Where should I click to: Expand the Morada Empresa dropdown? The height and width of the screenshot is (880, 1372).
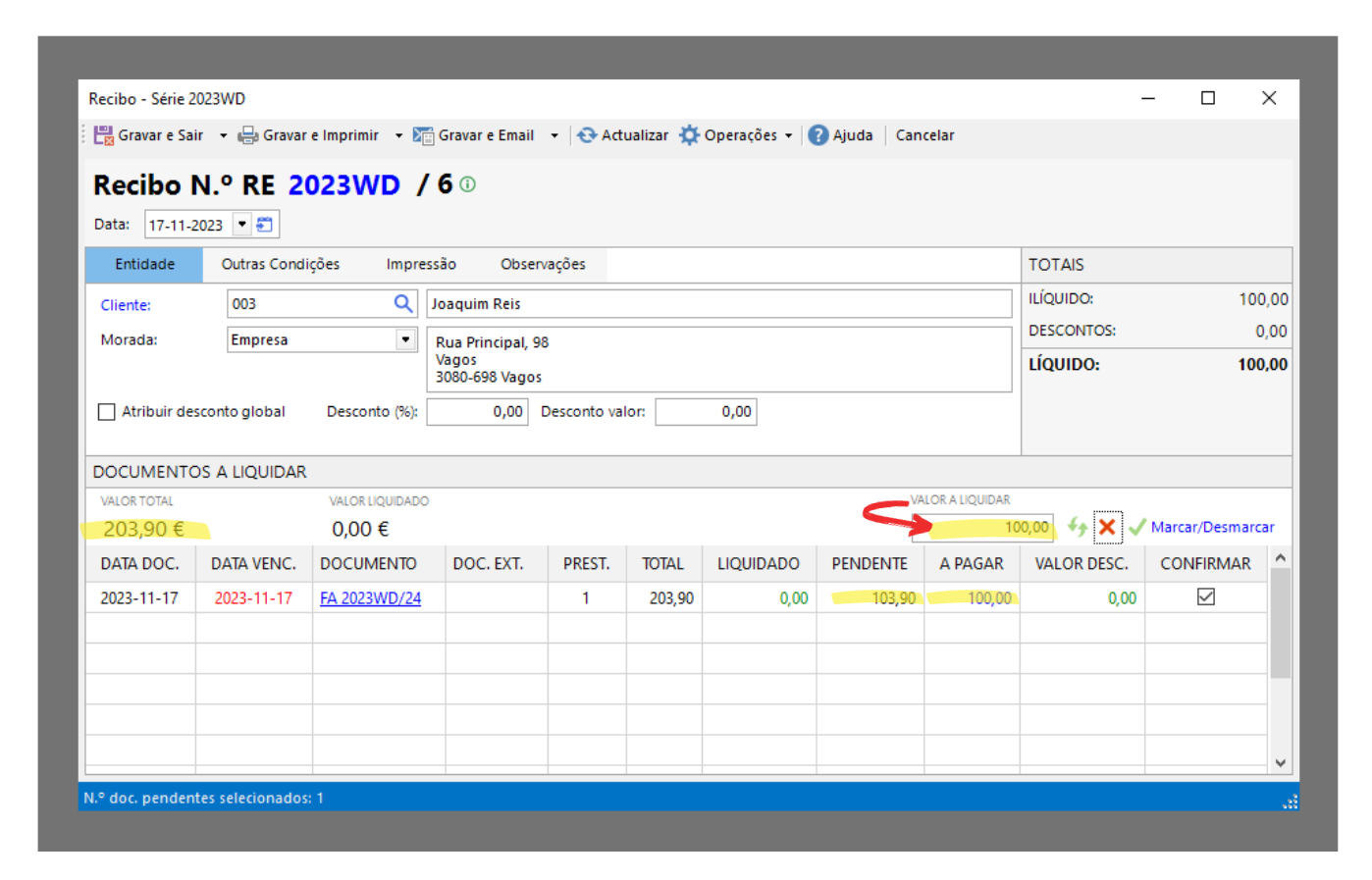point(405,339)
